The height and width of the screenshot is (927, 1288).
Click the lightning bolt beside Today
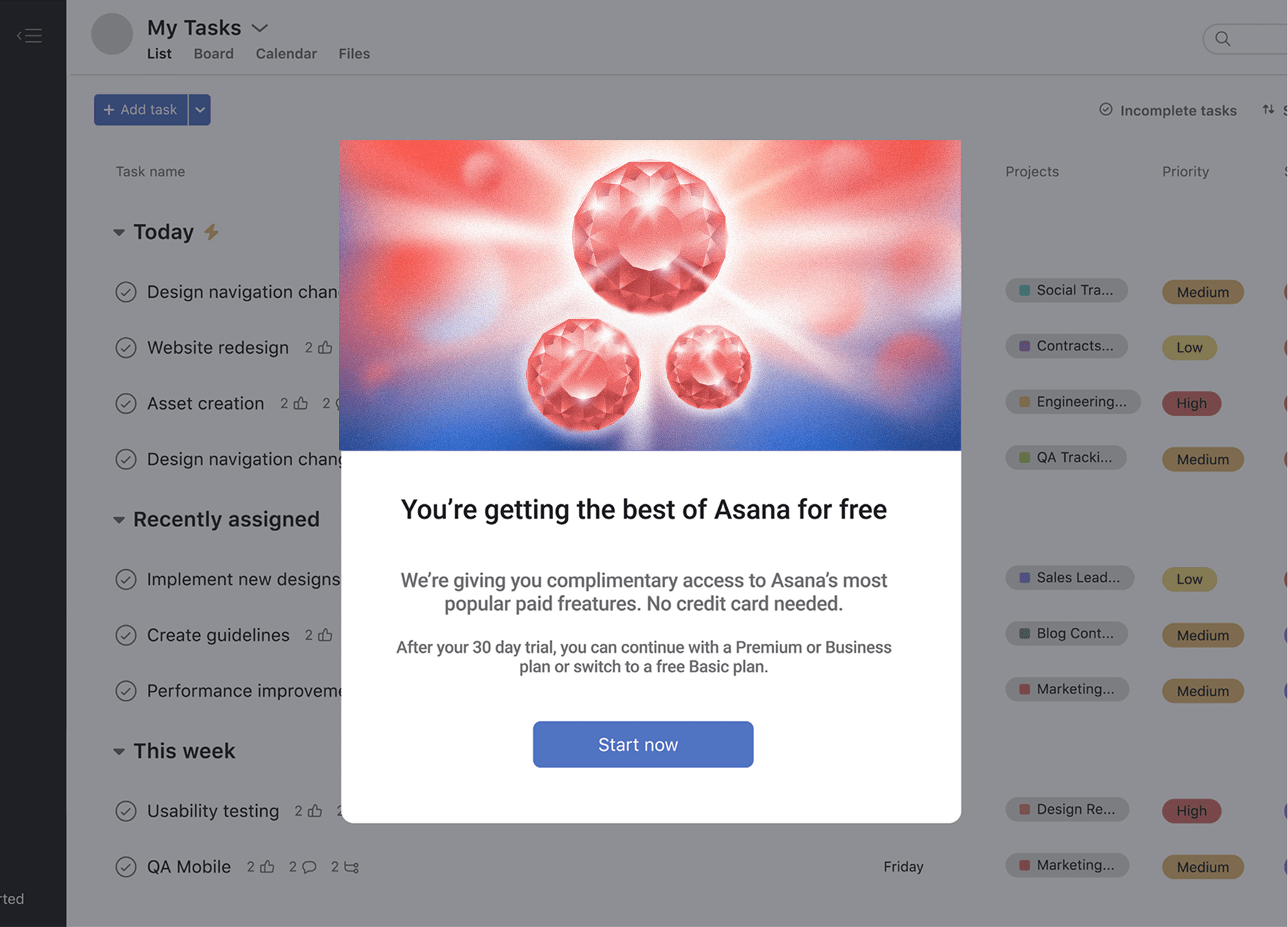coord(212,232)
